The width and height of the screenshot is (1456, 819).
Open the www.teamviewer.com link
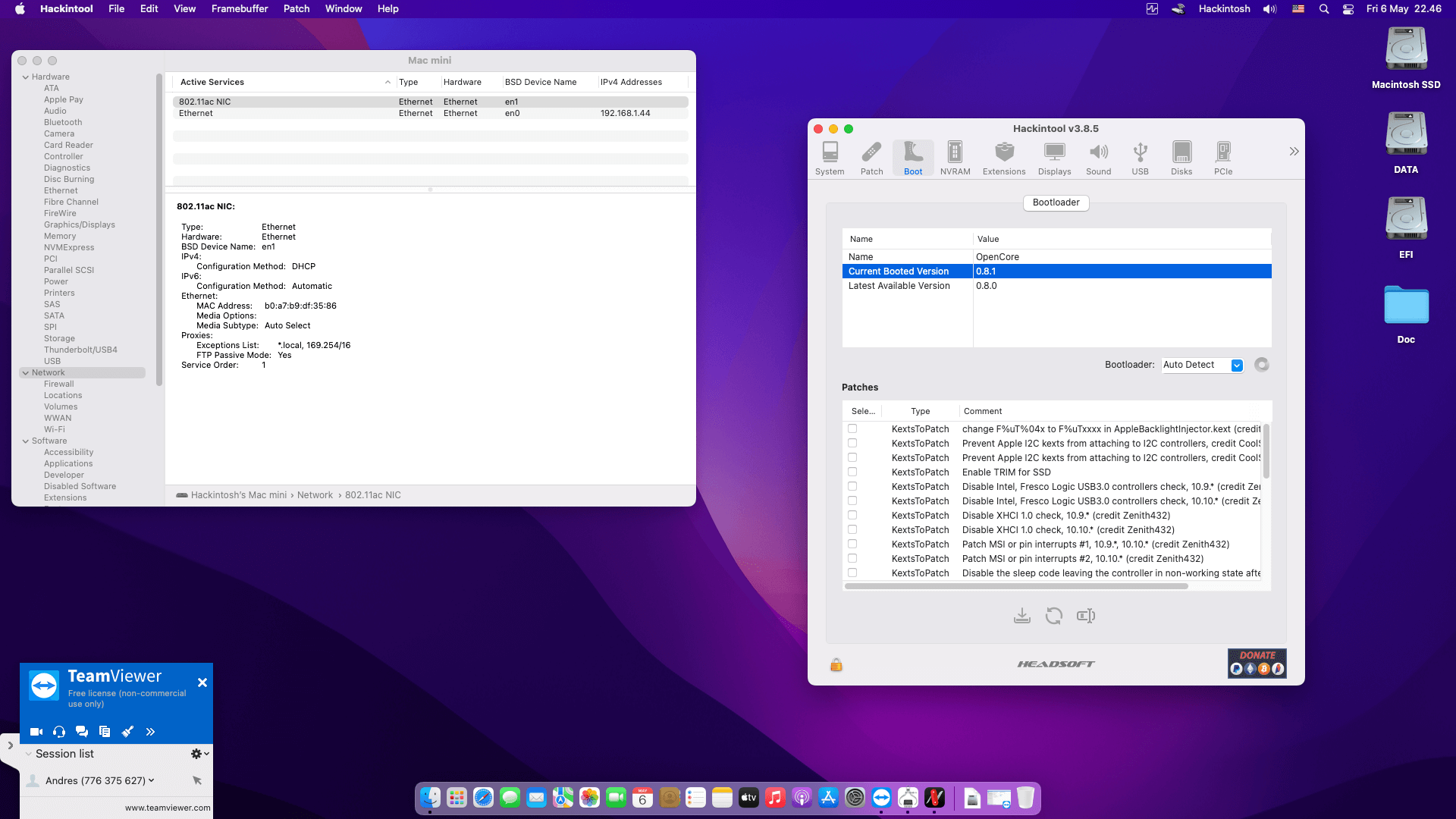(168, 808)
